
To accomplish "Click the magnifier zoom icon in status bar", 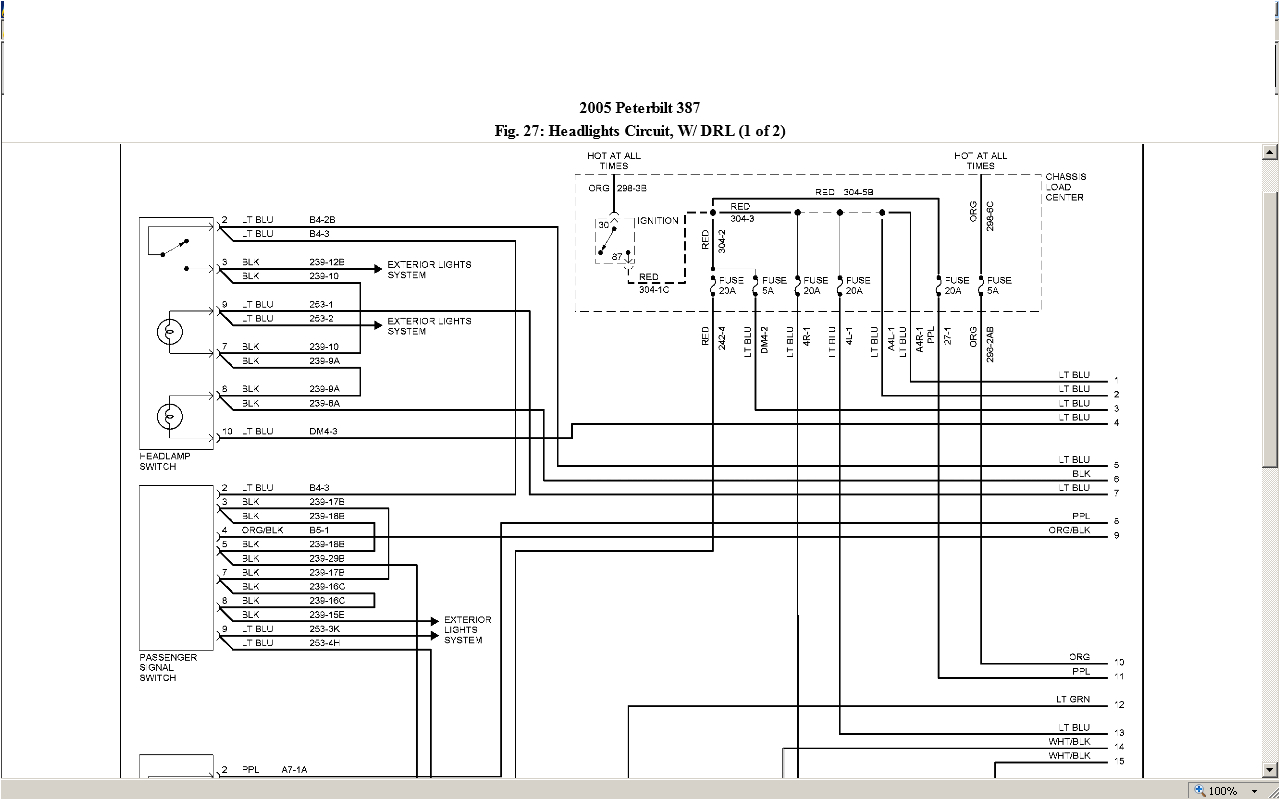I will 1199,791.
